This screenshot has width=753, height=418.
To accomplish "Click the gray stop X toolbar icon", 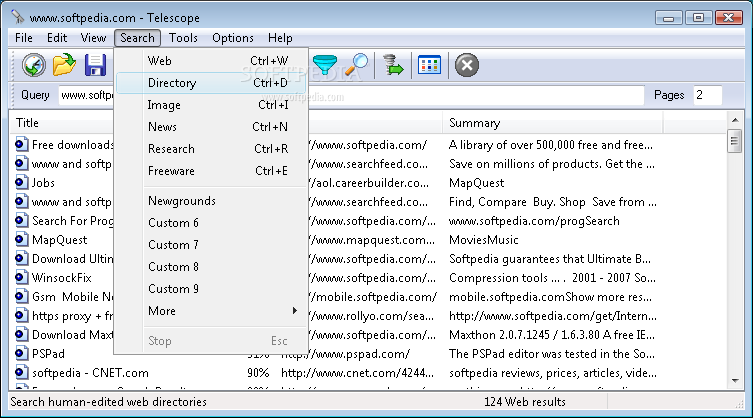I will (467, 65).
